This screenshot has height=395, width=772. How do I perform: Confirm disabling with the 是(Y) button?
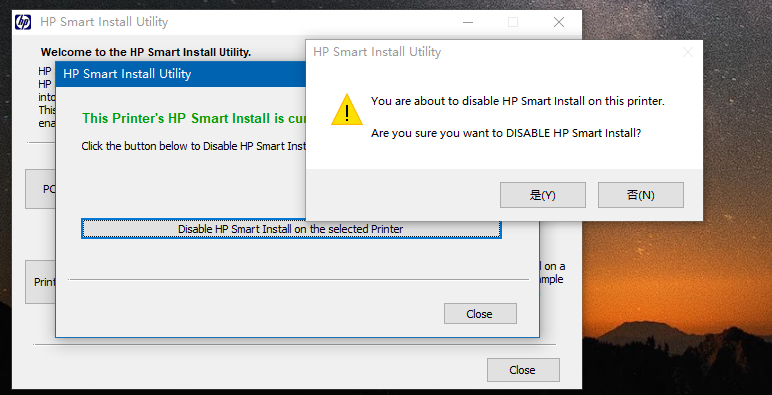click(x=543, y=195)
